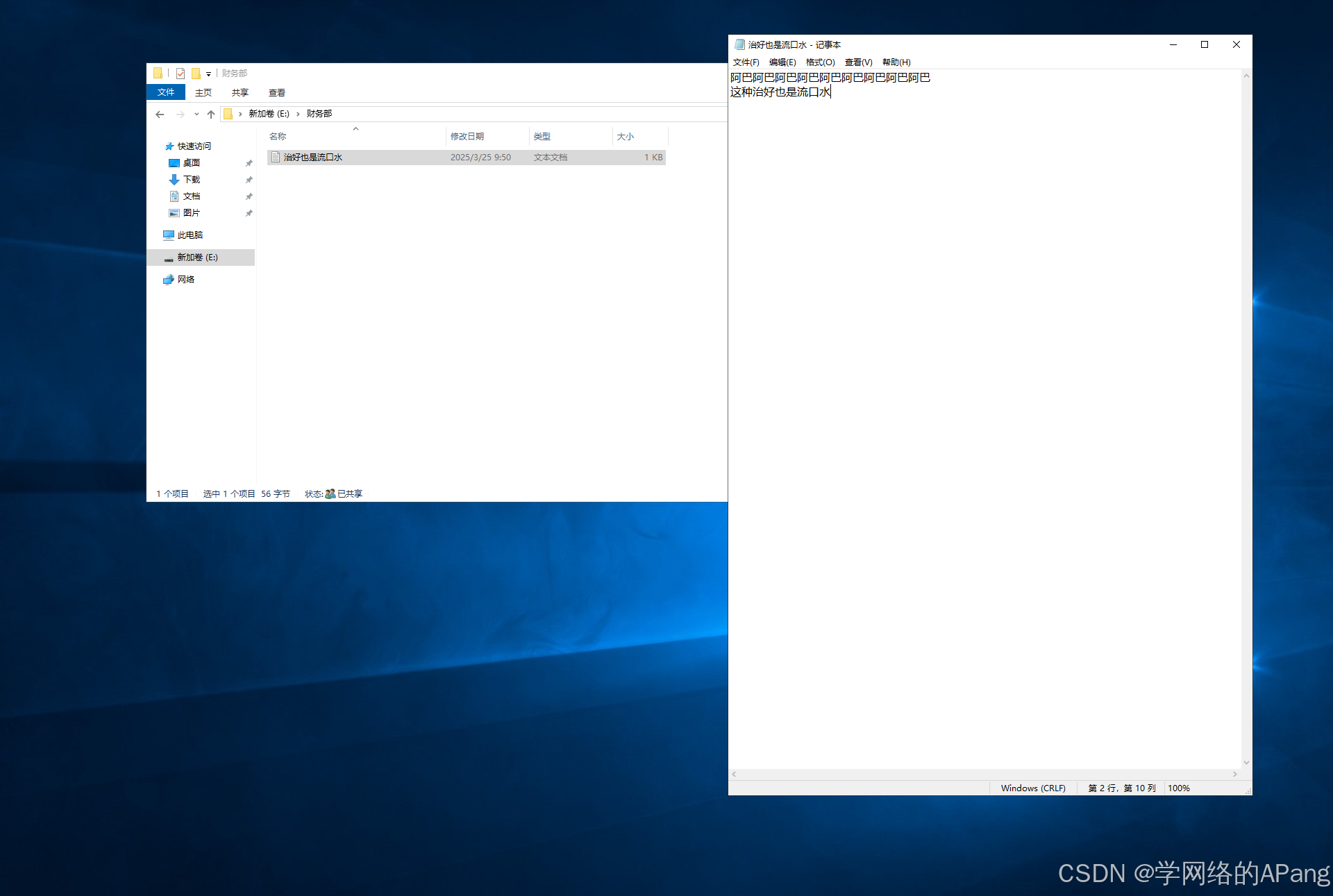
Task: Open Customize Quick Access Toolbar dropdown
Action: (x=208, y=74)
